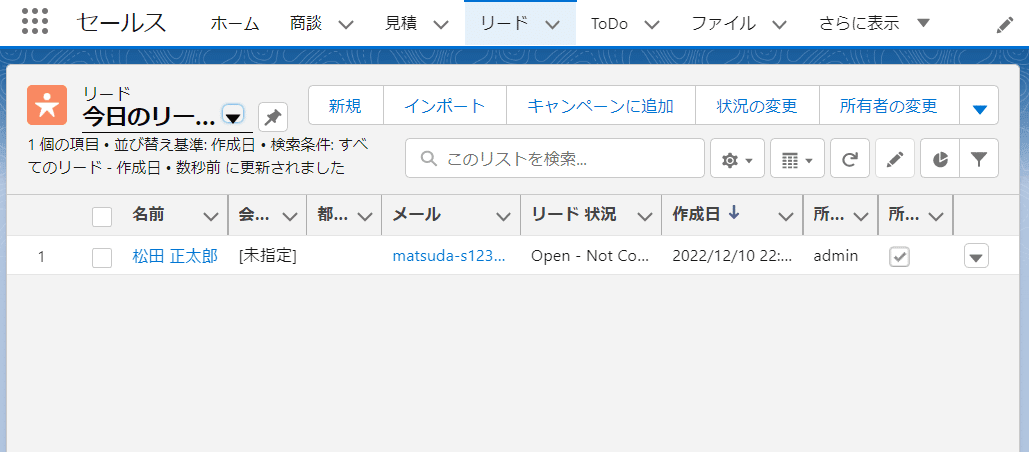Click 所有者の変更 button
The height and width of the screenshot is (452, 1029).
coord(889,105)
